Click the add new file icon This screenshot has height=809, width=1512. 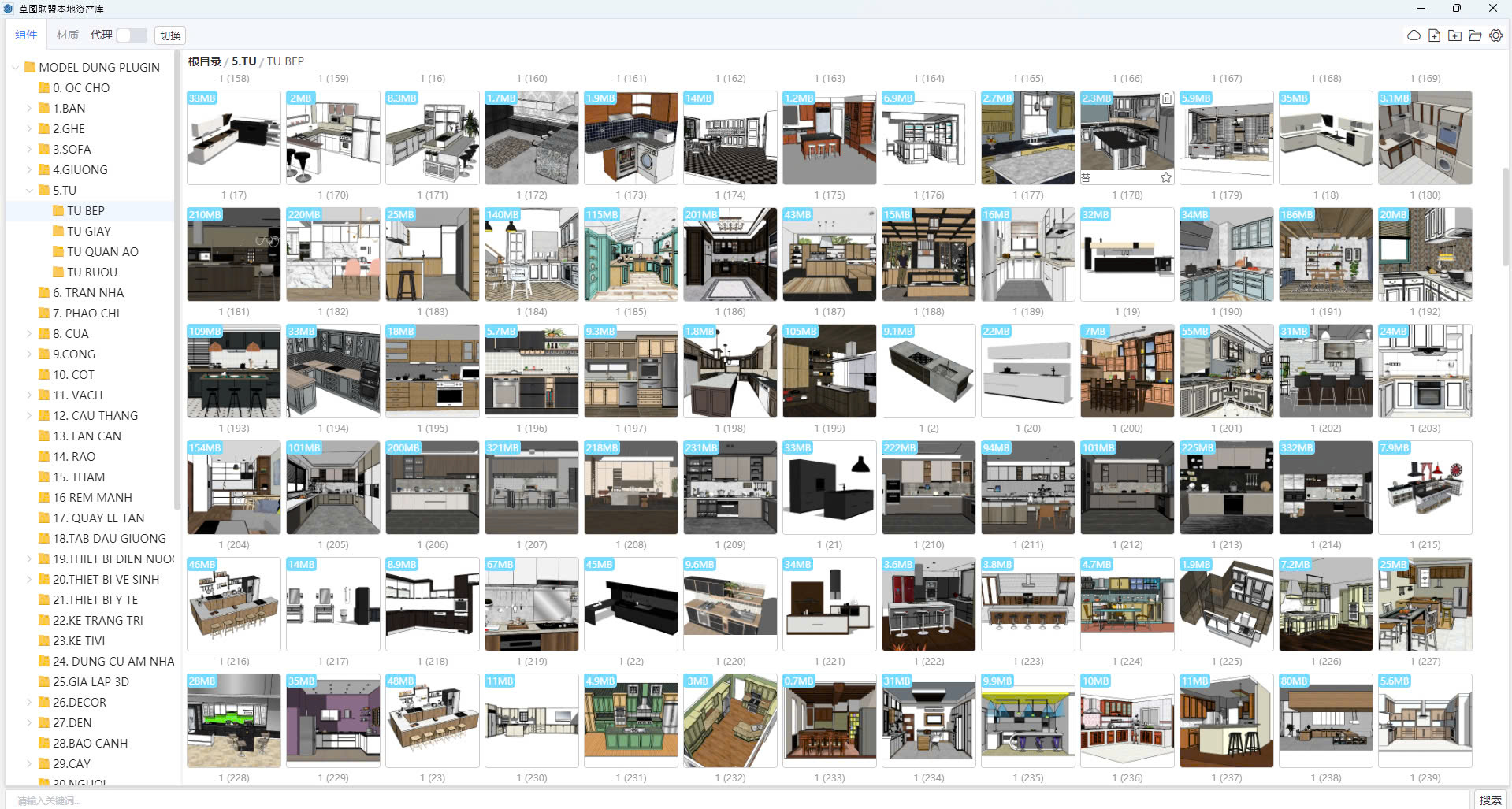1434,35
